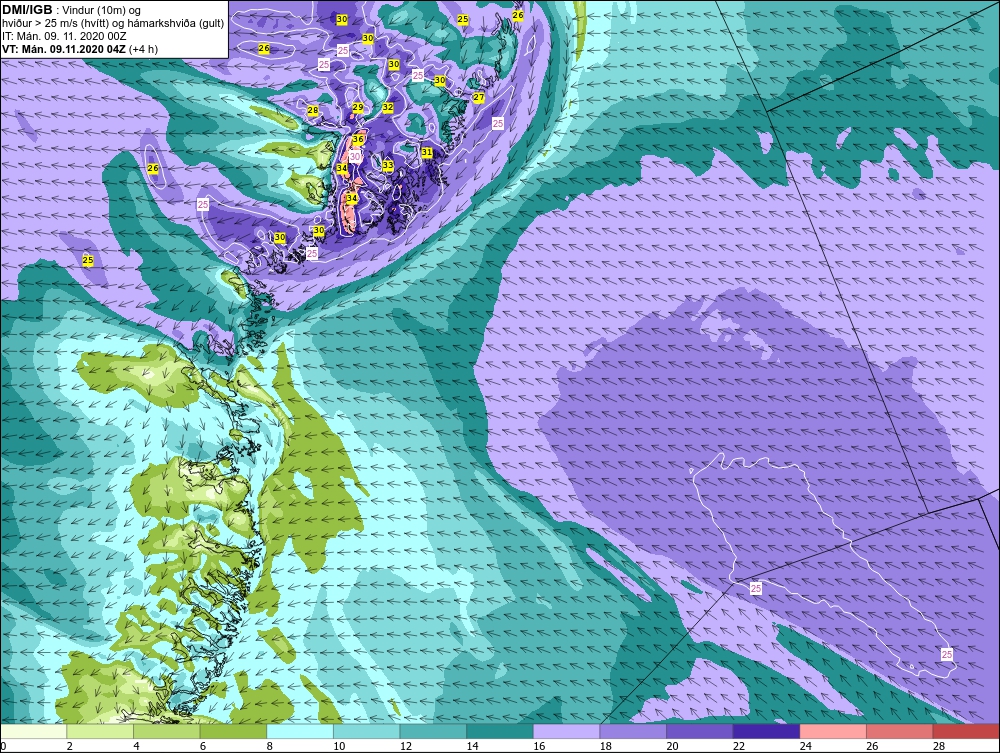Select the 'IT: Mán. 09. 11. 2020 00Z' line
This screenshot has width=1000, height=753.
coord(64,36)
